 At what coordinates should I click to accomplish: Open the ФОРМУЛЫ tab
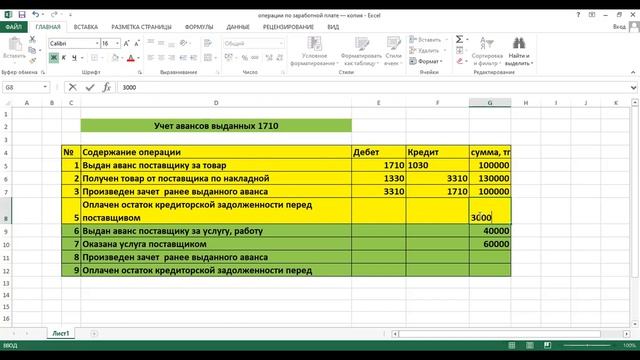tap(199, 27)
